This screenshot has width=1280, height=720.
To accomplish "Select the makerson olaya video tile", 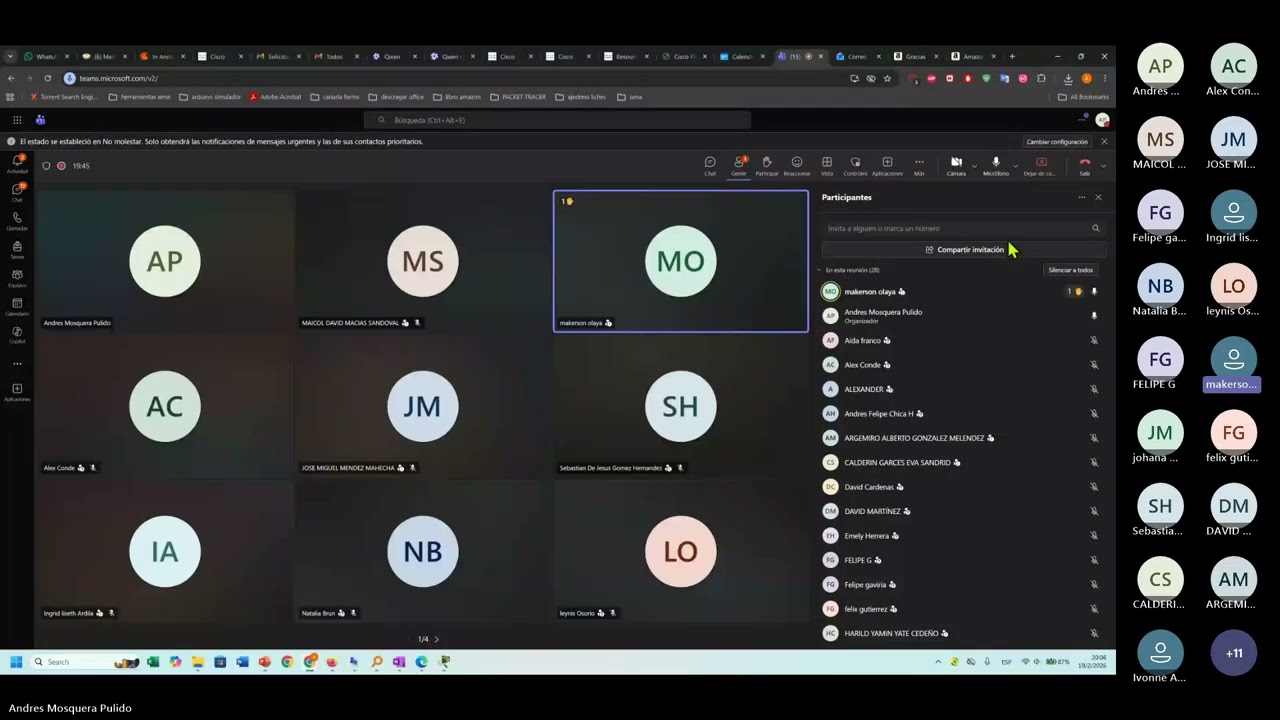I will click(681, 261).
